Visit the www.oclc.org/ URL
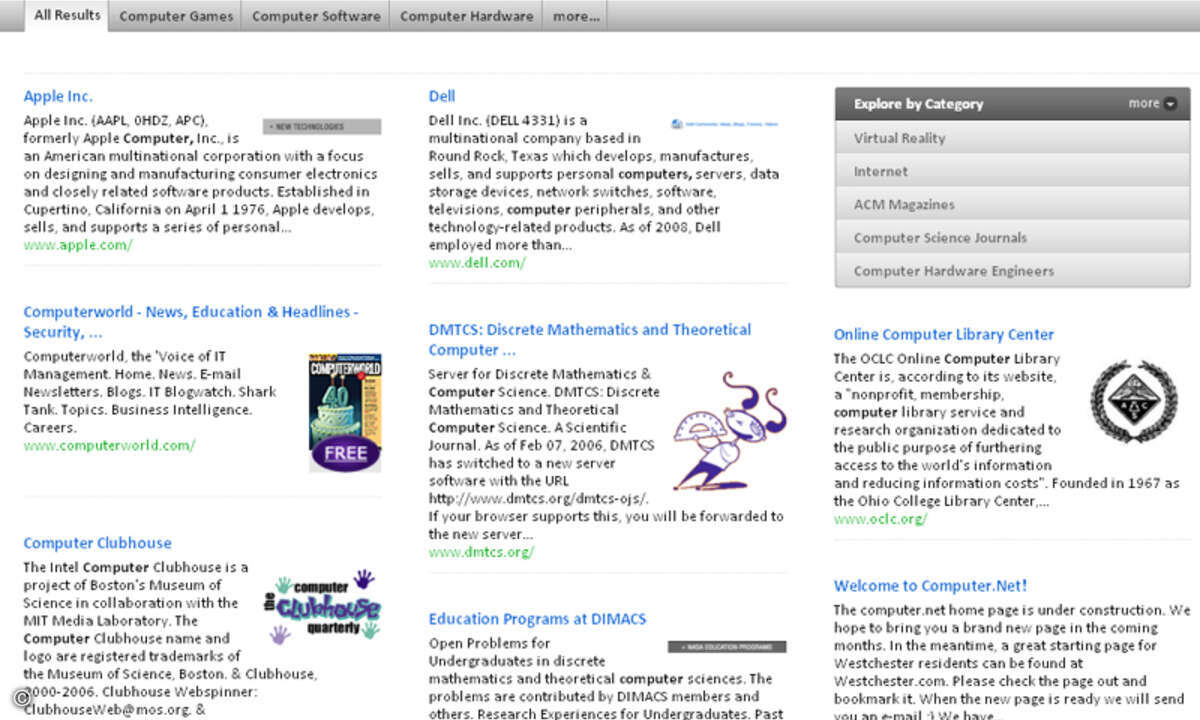The width and height of the screenshot is (1200, 720). coord(881,519)
